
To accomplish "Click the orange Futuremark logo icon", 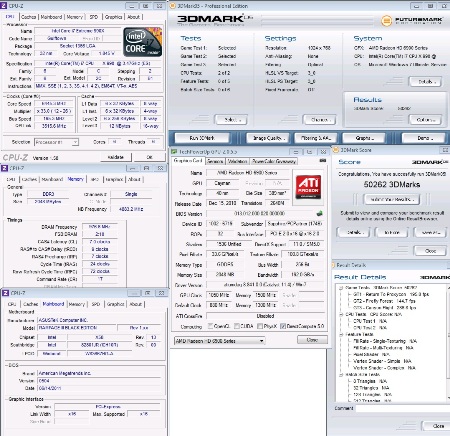I will point(386,21).
